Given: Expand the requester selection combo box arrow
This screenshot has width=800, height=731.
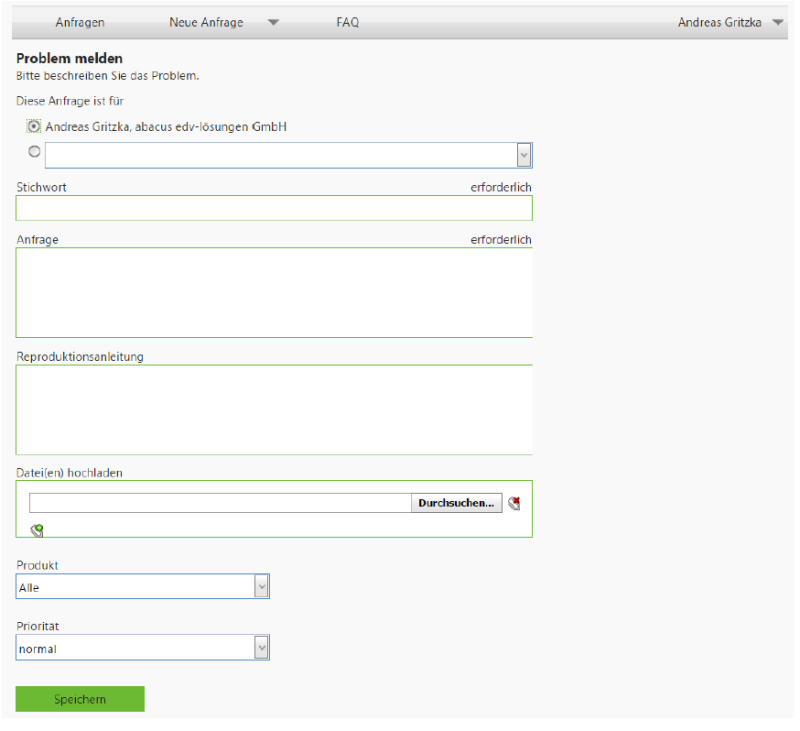Looking at the screenshot, I should [524, 155].
